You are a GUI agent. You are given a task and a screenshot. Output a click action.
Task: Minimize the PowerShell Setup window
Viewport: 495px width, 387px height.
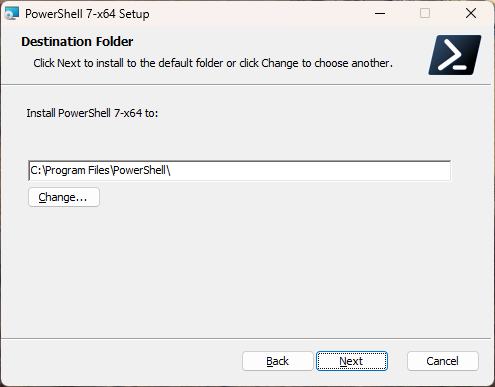pos(380,13)
